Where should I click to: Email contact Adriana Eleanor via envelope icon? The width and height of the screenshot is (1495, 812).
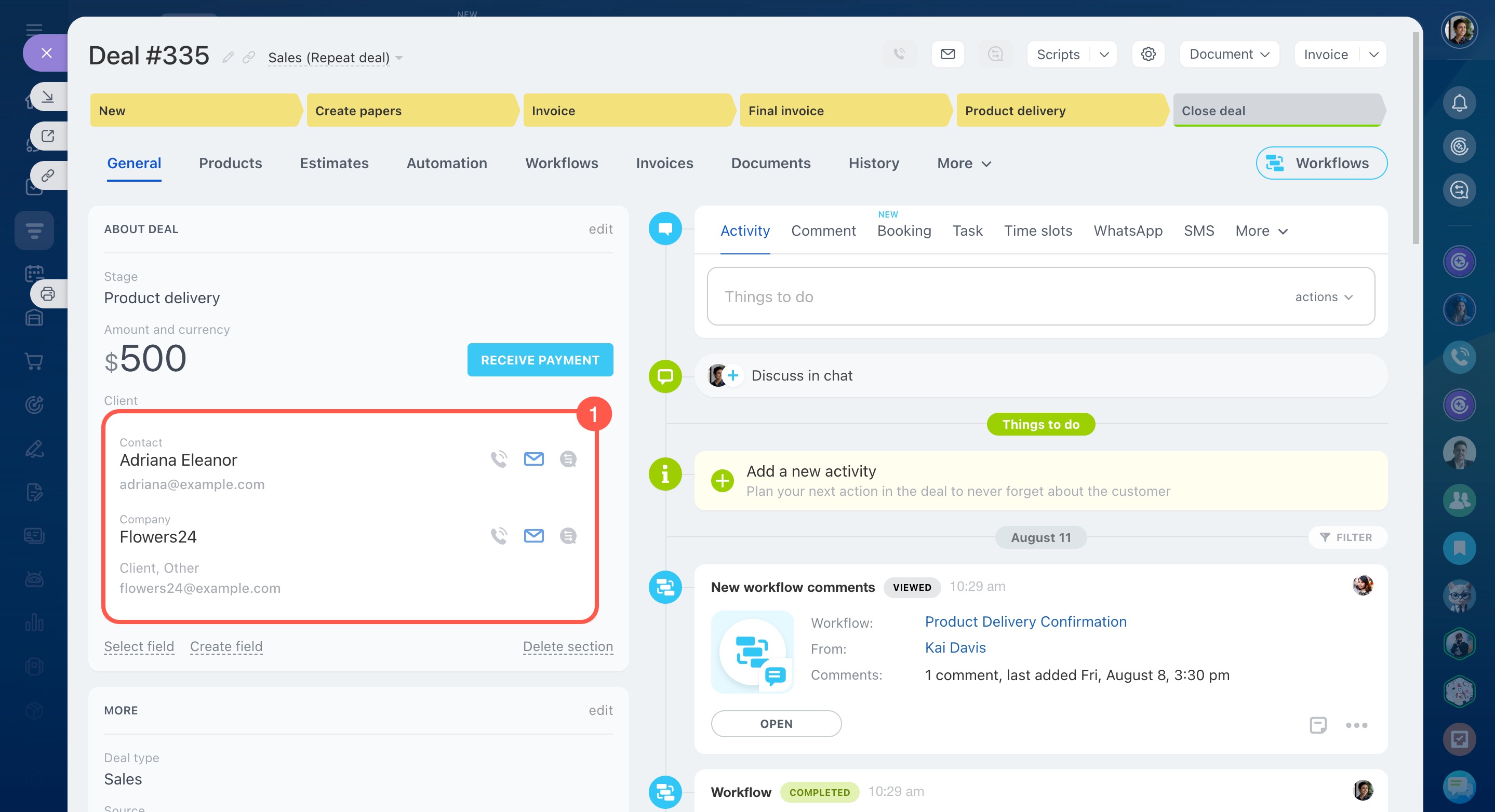pyautogui.click(x=533, y=459)
